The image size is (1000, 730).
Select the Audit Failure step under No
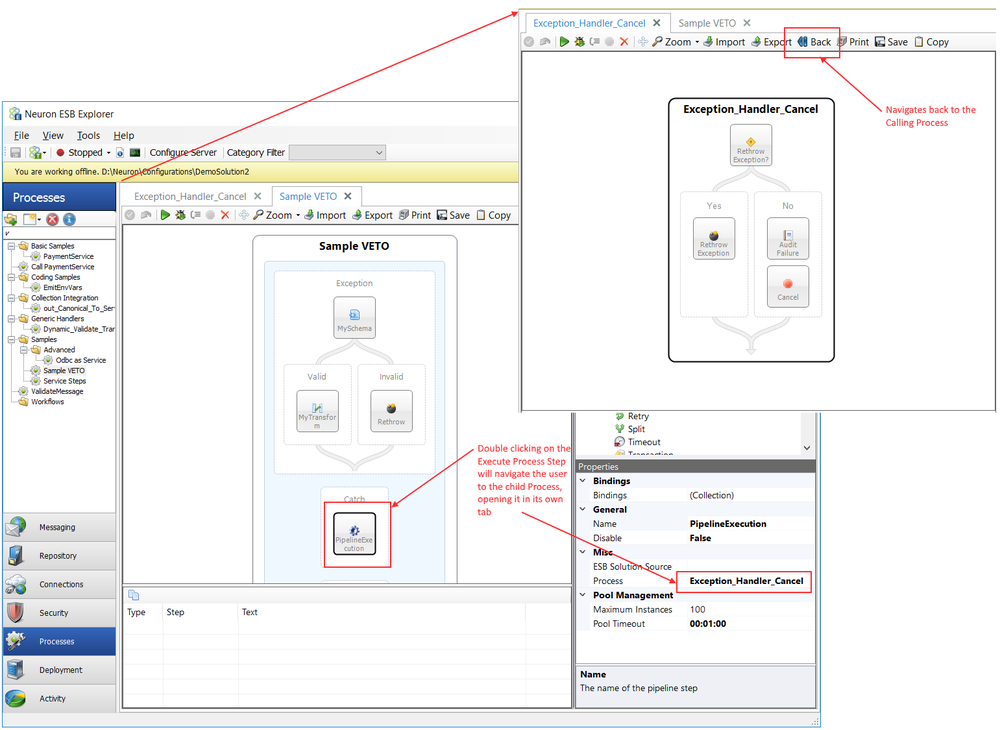click(x=788, y=238)
